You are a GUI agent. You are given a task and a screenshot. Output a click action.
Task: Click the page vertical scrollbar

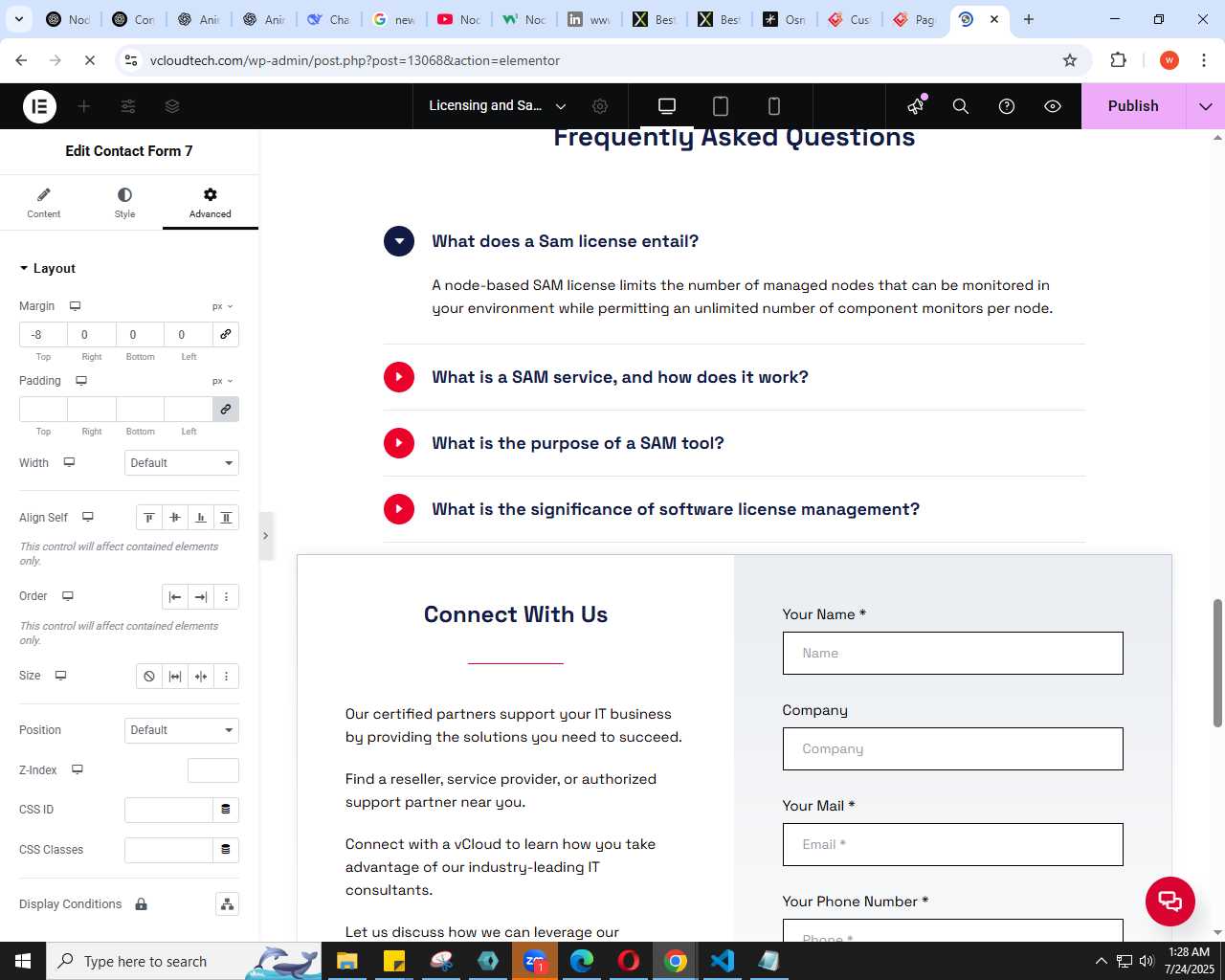coord(1217,663)
